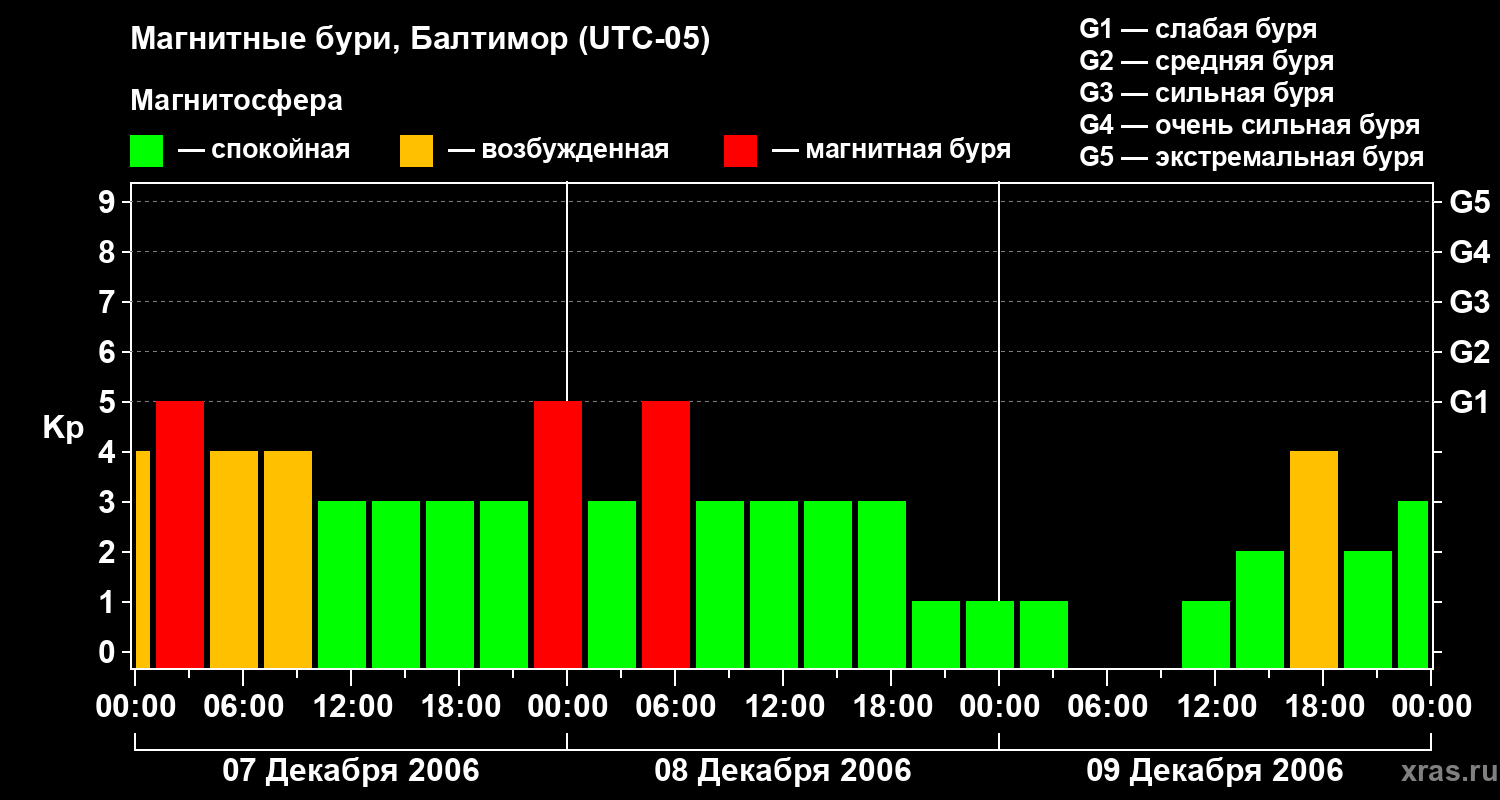Click the '07 Декабря 2006' date label
Viewport: 1500px width, 800px height.
click(350, 771)
